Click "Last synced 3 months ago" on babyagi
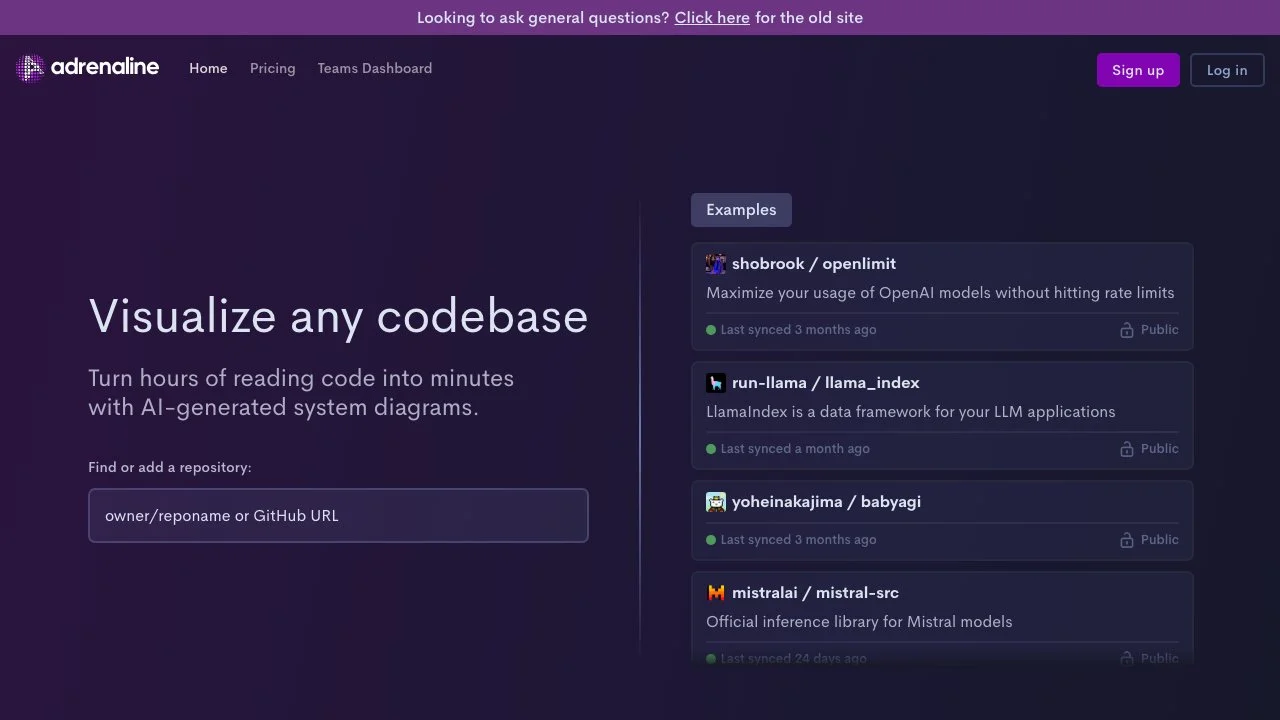The image size is (1280, 720). coord(798,540)
